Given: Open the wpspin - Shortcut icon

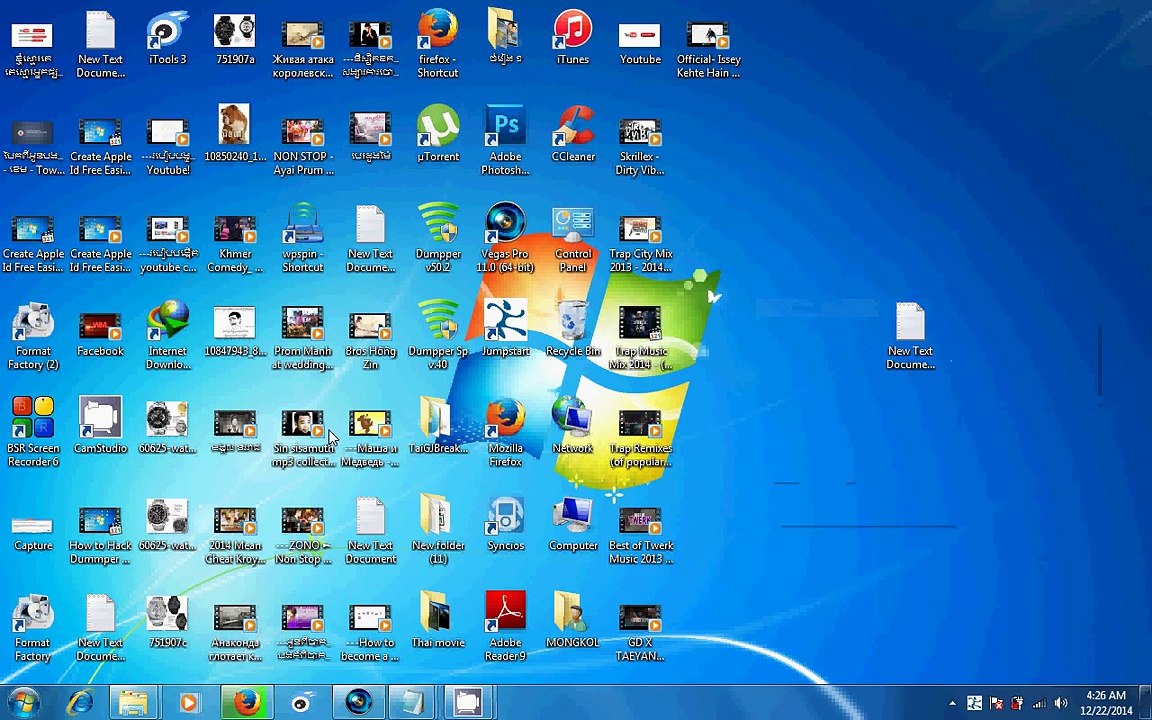Looking at the screenshot, I should pos(303,239).
